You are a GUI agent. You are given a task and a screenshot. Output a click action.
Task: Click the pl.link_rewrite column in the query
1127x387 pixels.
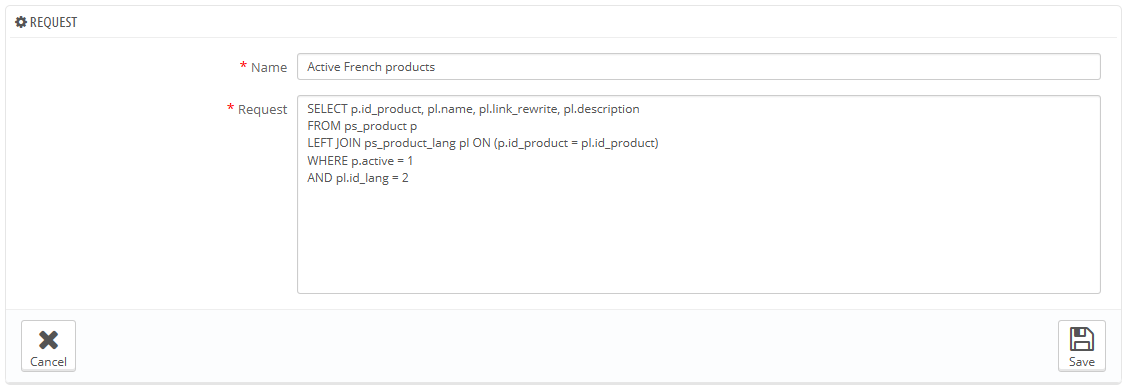(x=519, y=109)
